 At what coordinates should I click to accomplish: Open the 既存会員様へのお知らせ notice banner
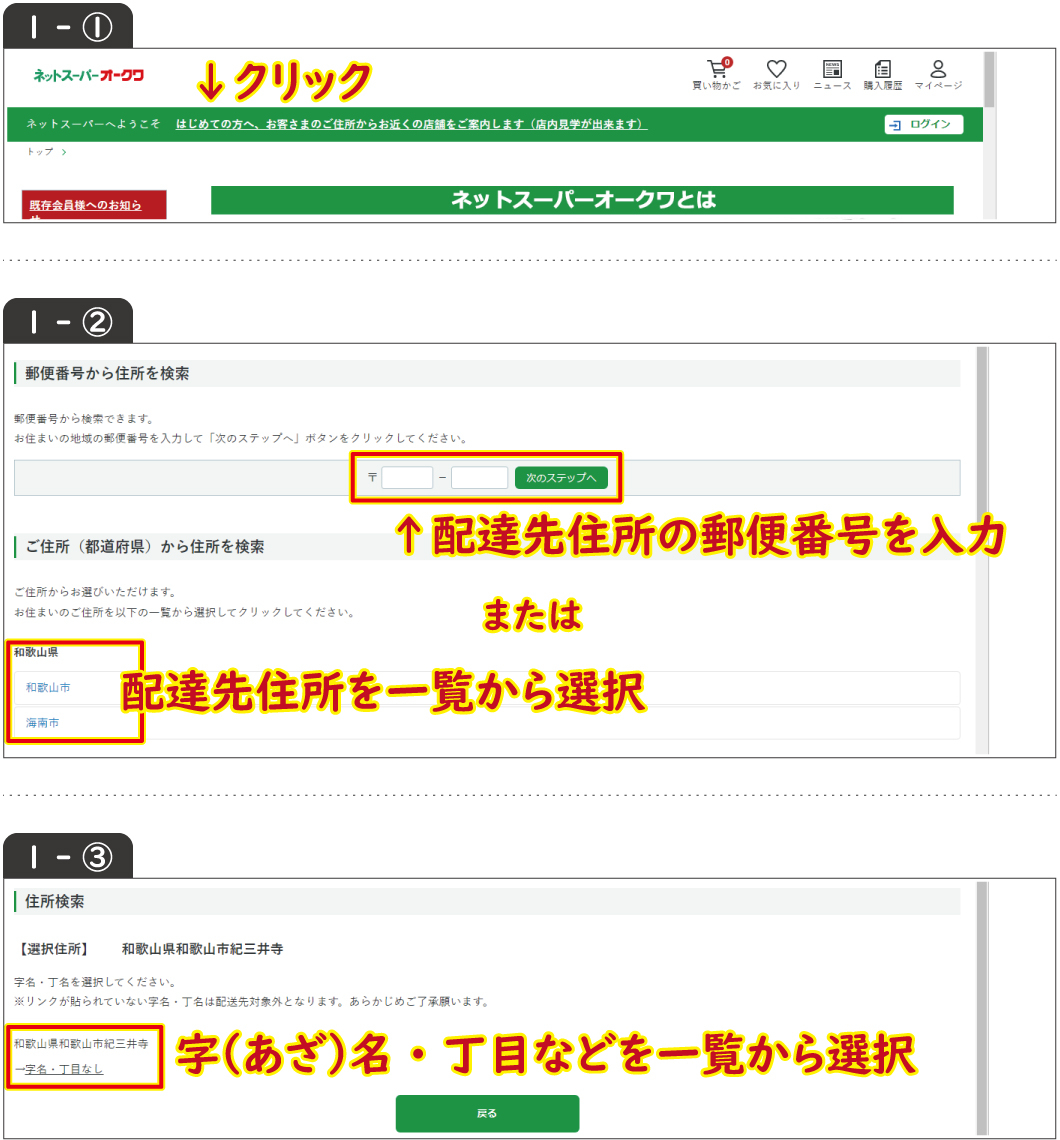[x=94, y=205]
